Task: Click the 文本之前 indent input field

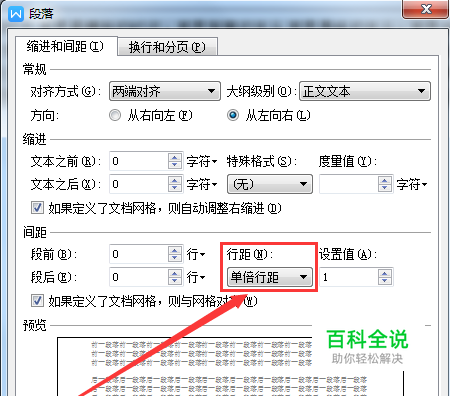Action: [x=139, y=161]
